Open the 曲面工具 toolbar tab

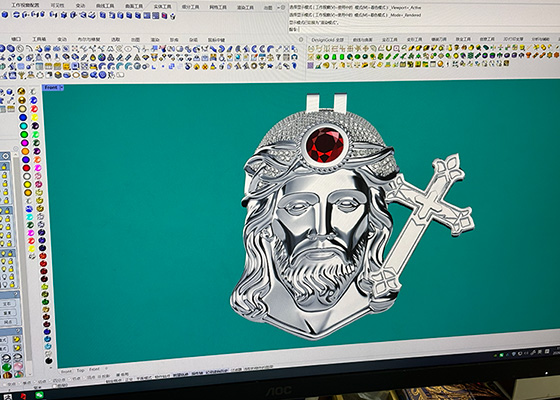[134, 6]
